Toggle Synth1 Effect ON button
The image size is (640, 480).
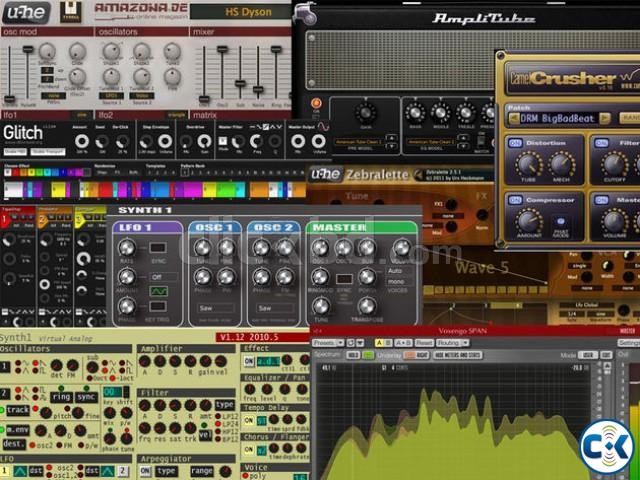point(249,361)
